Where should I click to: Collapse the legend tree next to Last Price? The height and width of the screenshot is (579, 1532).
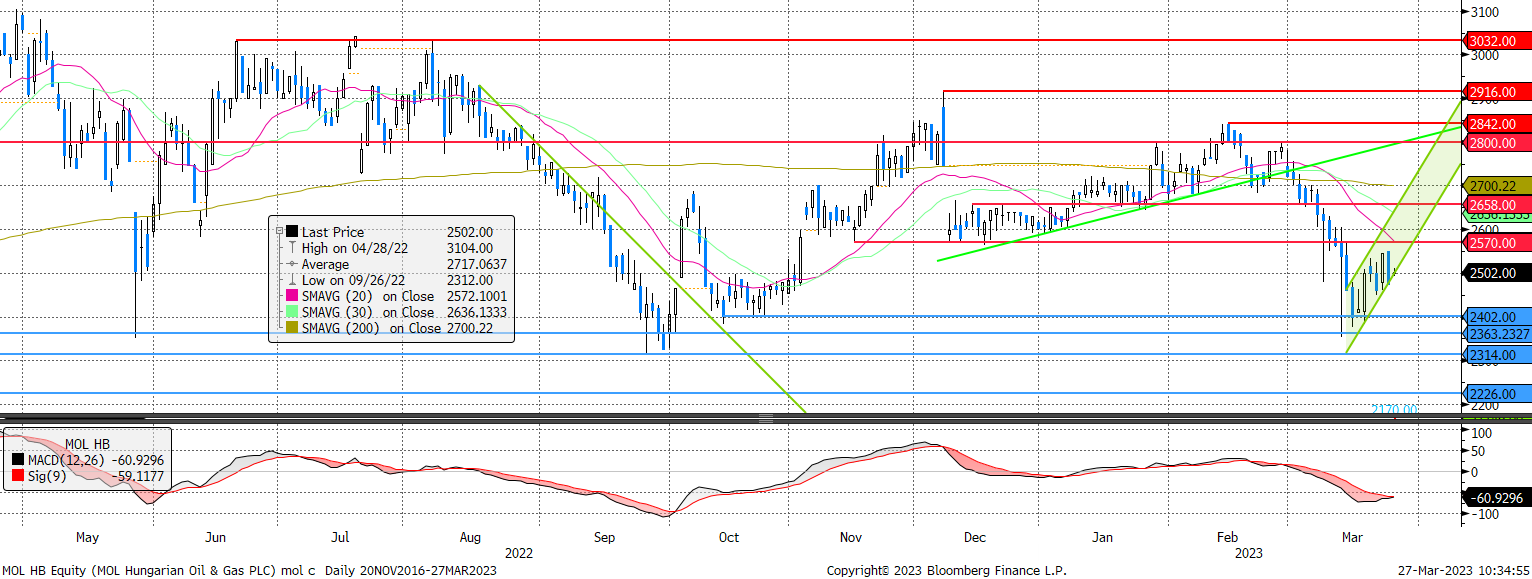click(279, 232)
